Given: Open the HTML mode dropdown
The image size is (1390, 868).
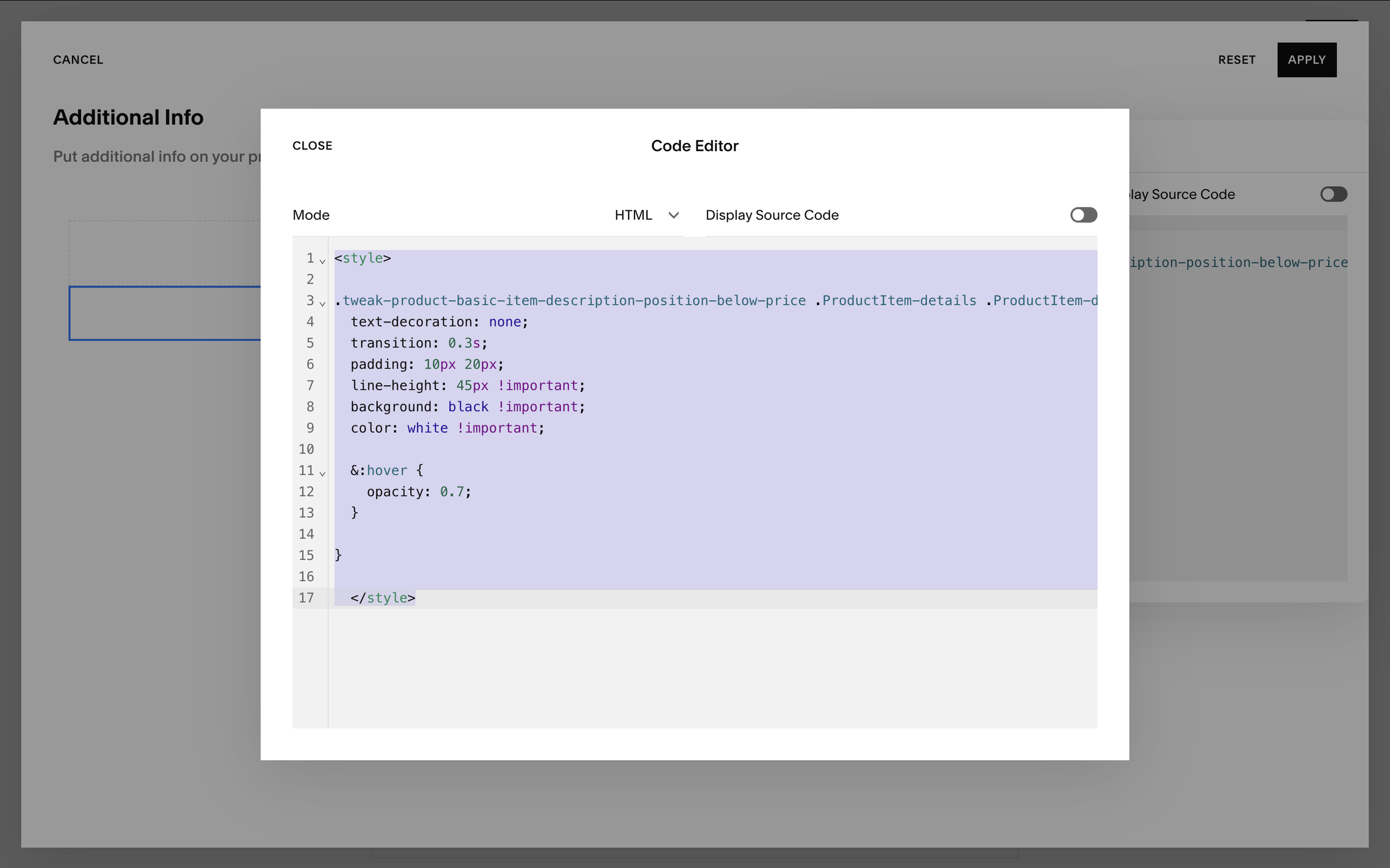Looking at the screenshot, I should [634, 215].
